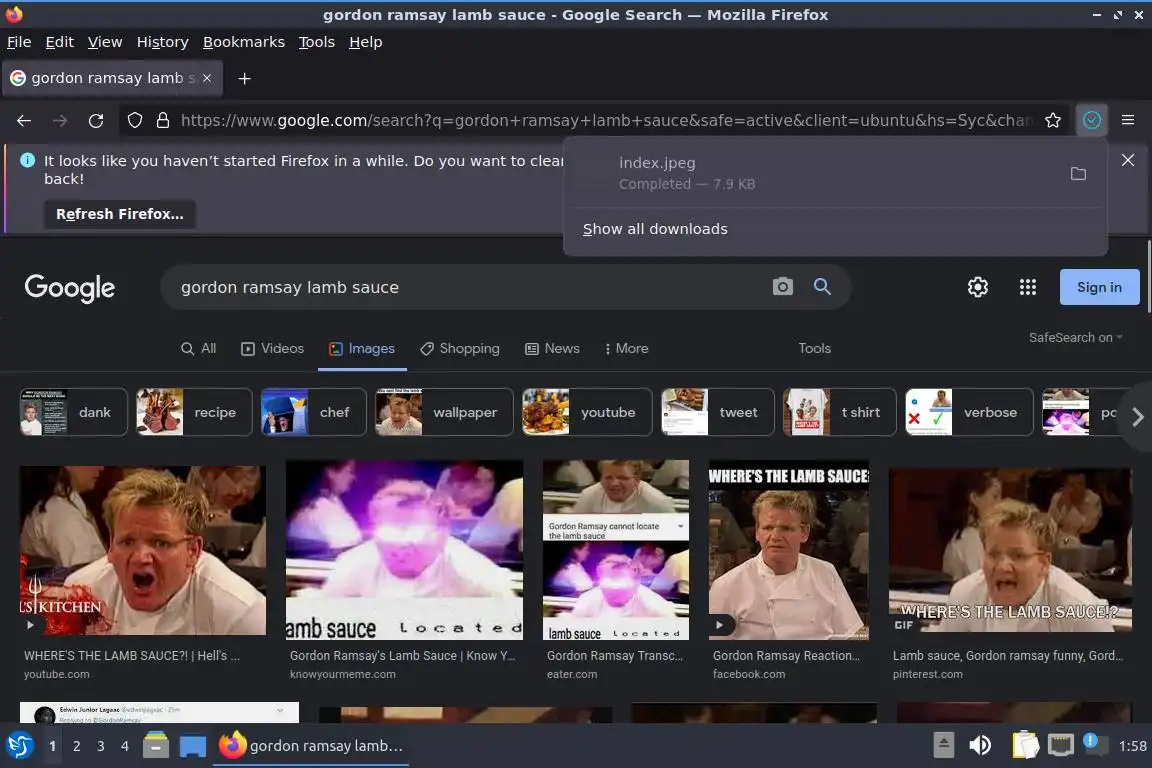This screenshot has height=768, width=1152.
Task: Toggle the downloads panel button
Action: click(1092, 121)
